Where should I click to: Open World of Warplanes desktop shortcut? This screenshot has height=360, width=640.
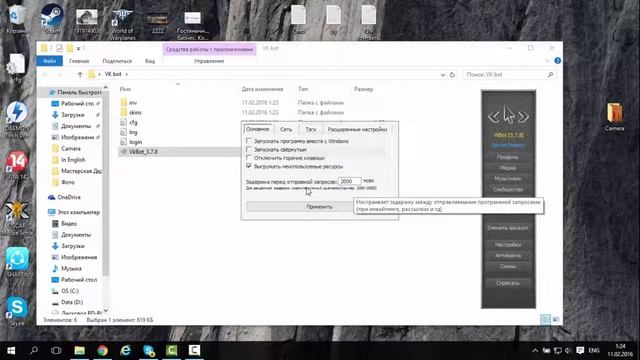point(122,23)
